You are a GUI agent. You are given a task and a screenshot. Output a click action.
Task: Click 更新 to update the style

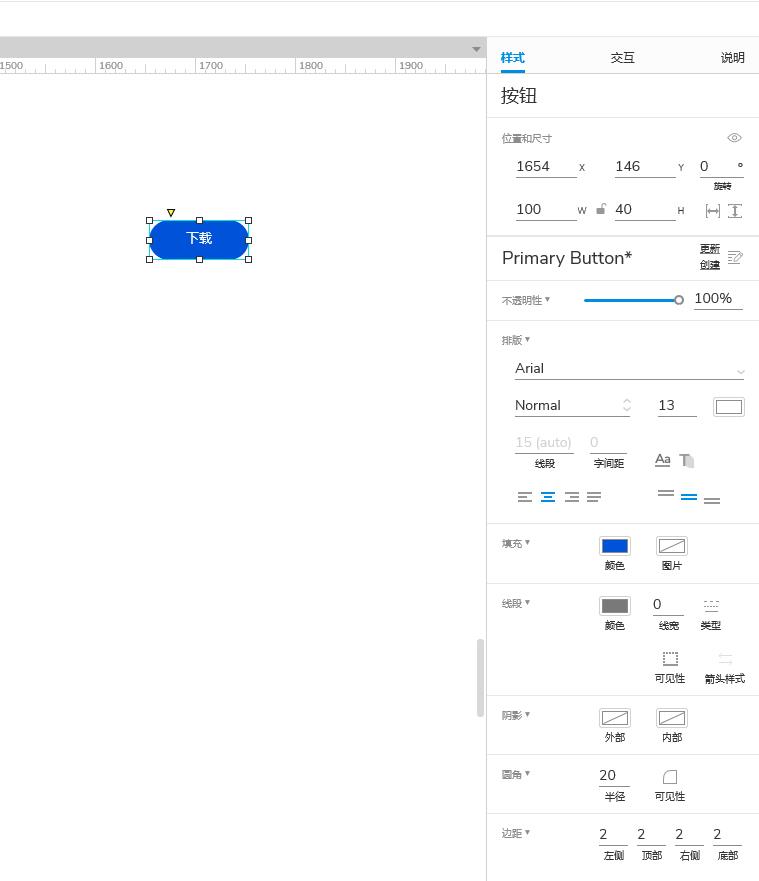tap(710, 249)
